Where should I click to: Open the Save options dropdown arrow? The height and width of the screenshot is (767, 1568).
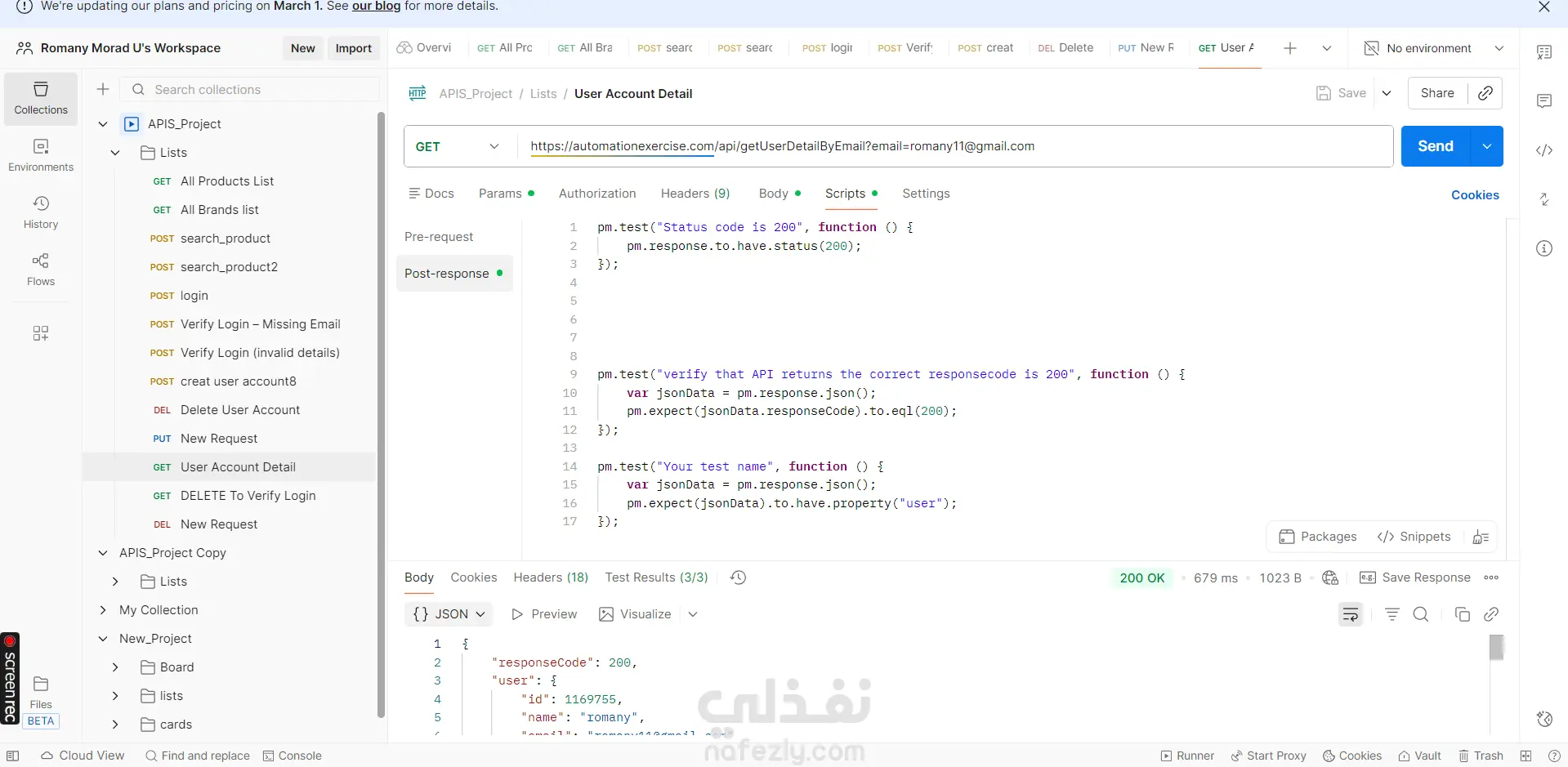[1387, 93]
